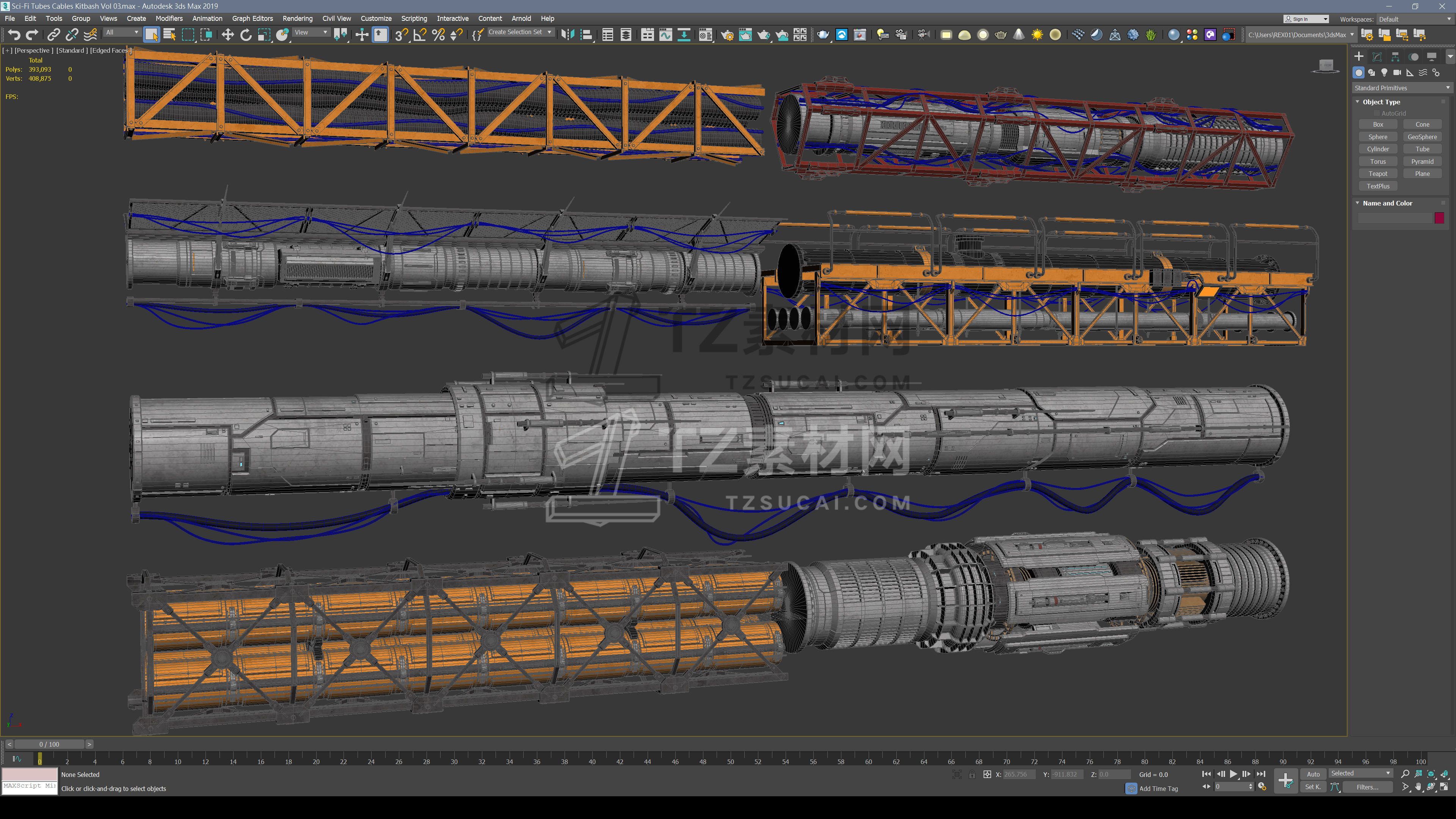Toggle Auto key mode
Screen dimensions: 1456x819
1313,774
